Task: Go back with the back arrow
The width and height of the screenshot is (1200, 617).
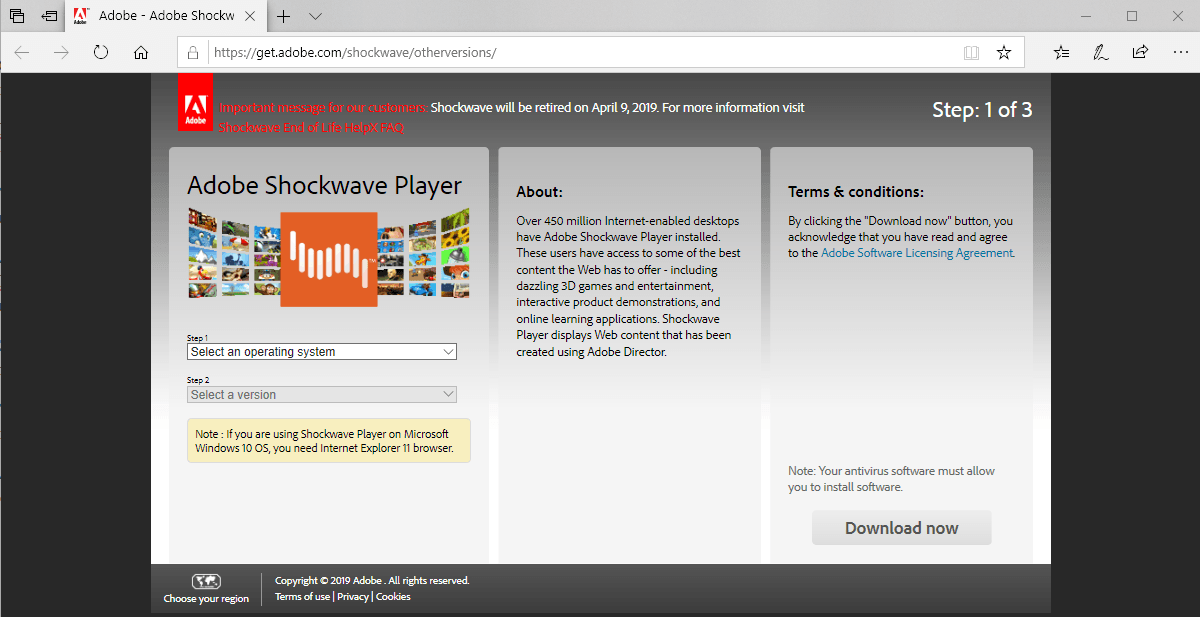Action: click(22, 52)
